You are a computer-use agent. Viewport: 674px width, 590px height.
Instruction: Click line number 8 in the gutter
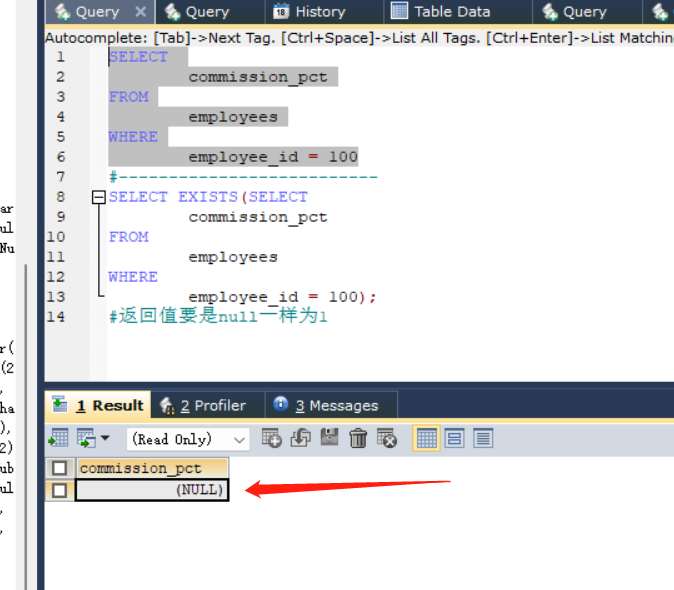pyautogui.click(x=61, y=197)
